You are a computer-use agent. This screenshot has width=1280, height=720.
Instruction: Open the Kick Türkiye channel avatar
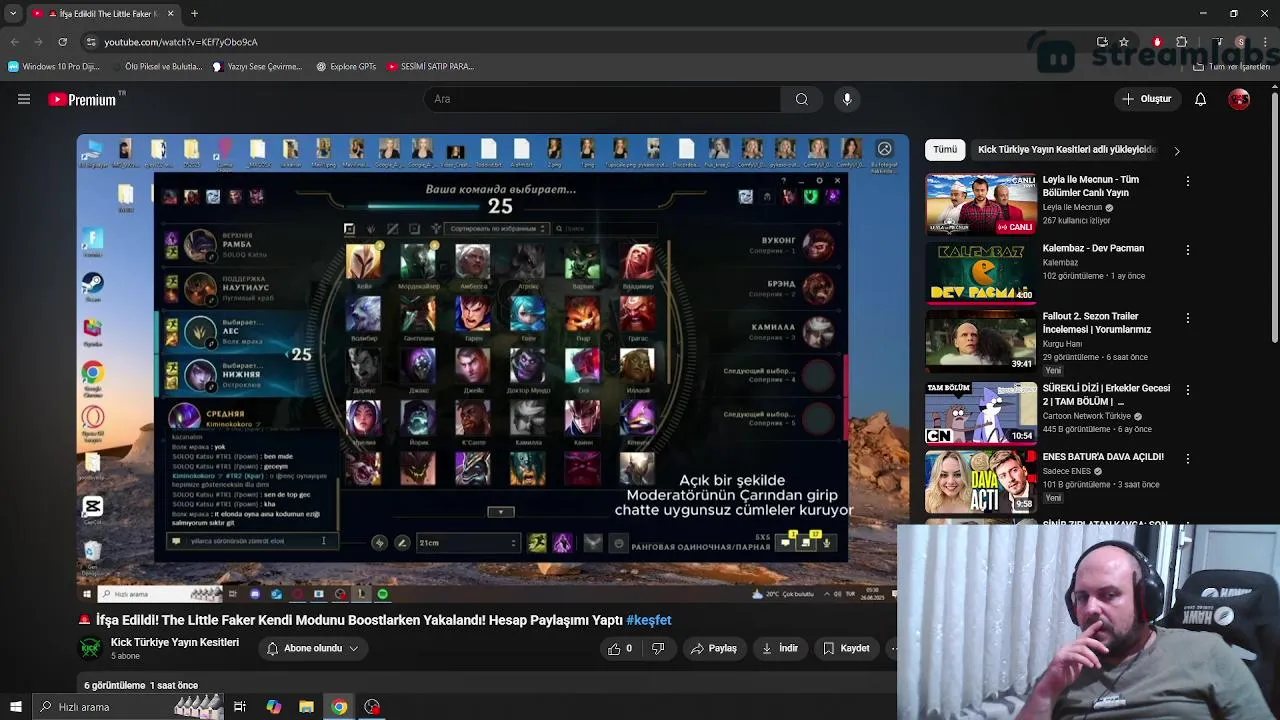click(x=91, y=649)
